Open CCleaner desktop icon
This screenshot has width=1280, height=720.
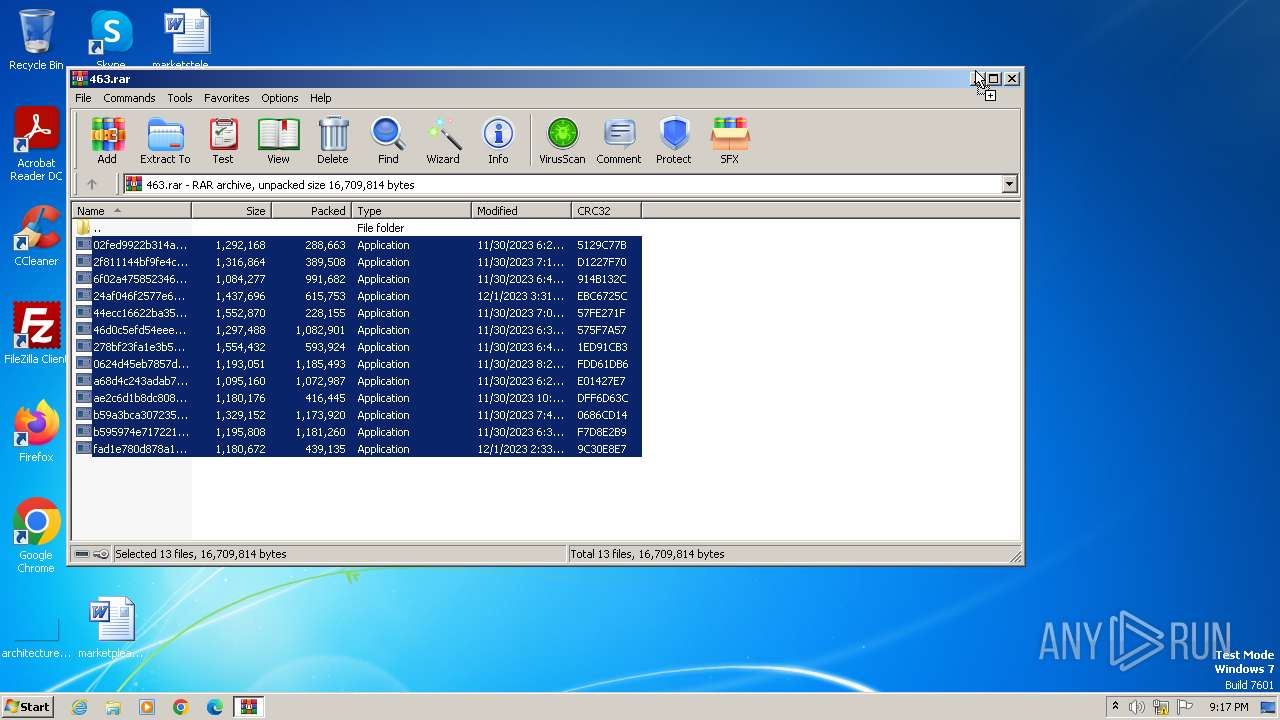coord(36,236)
